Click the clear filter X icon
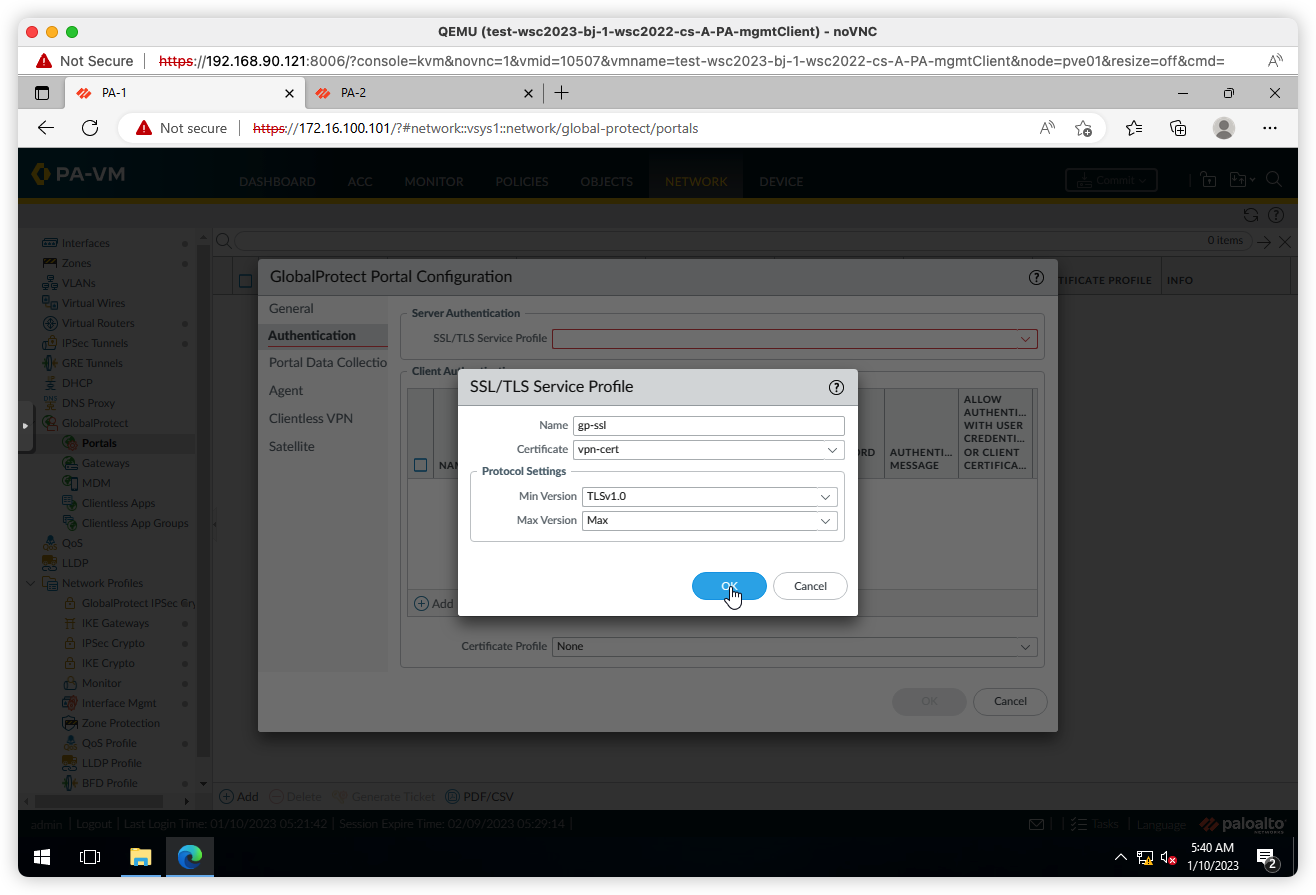Image resolution: width=1316 pixels, height=895 pixels. point(1285,241)
